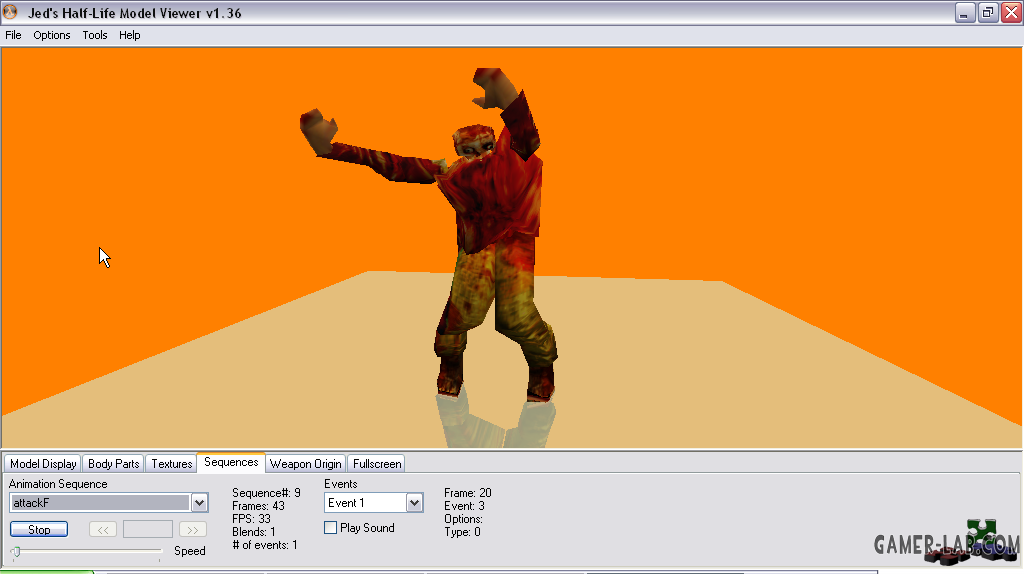Open the Help menu
Viewport: 1024px width, 574px height.
click(129, 35)
